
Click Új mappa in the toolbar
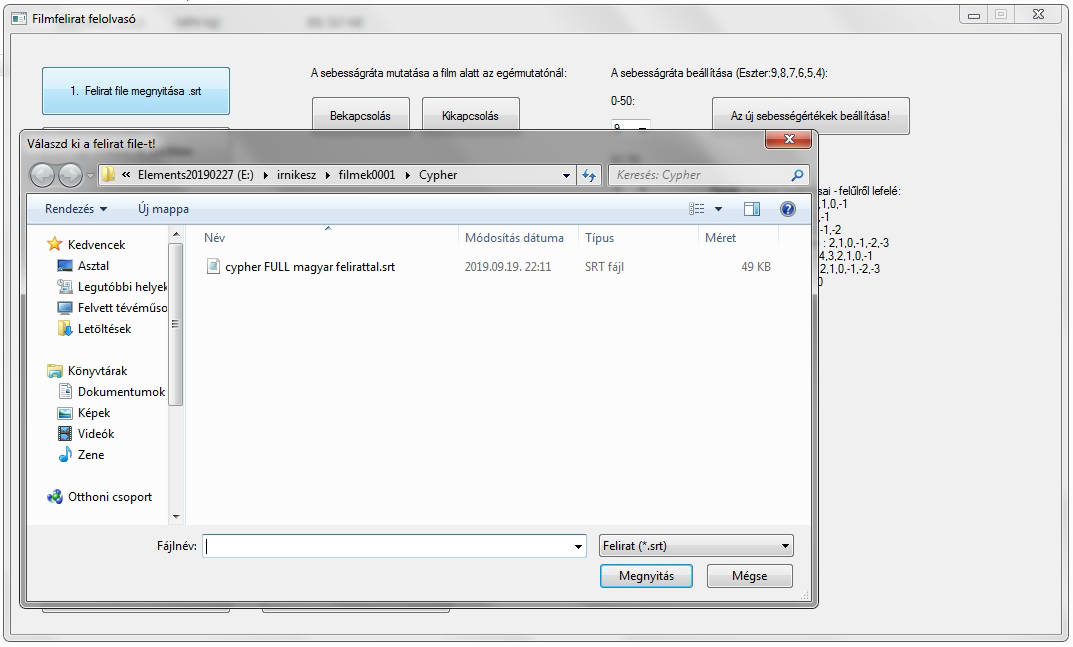[x=163, y=209]
